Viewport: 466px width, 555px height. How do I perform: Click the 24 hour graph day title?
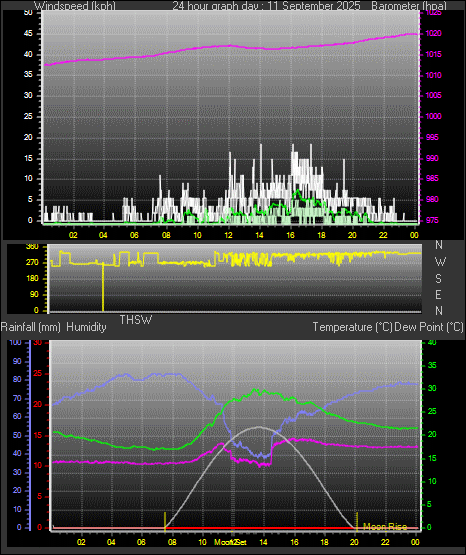[x=266, y=5]
